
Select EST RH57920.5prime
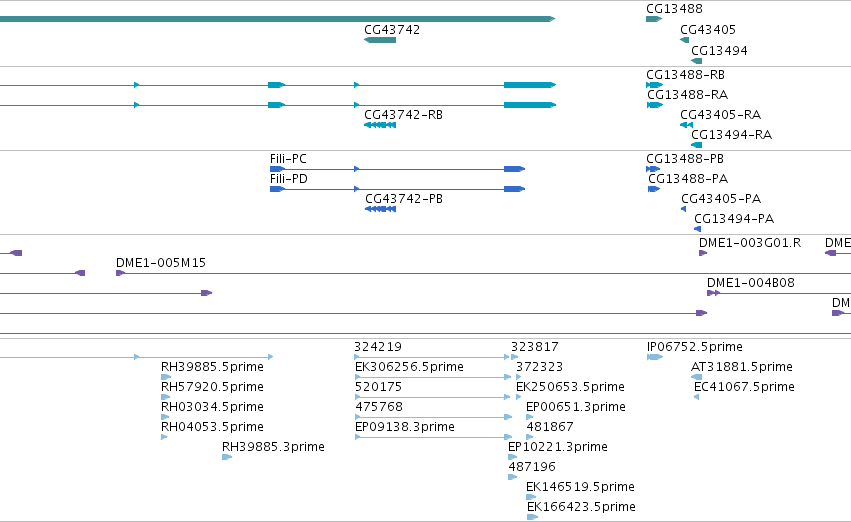212,387
